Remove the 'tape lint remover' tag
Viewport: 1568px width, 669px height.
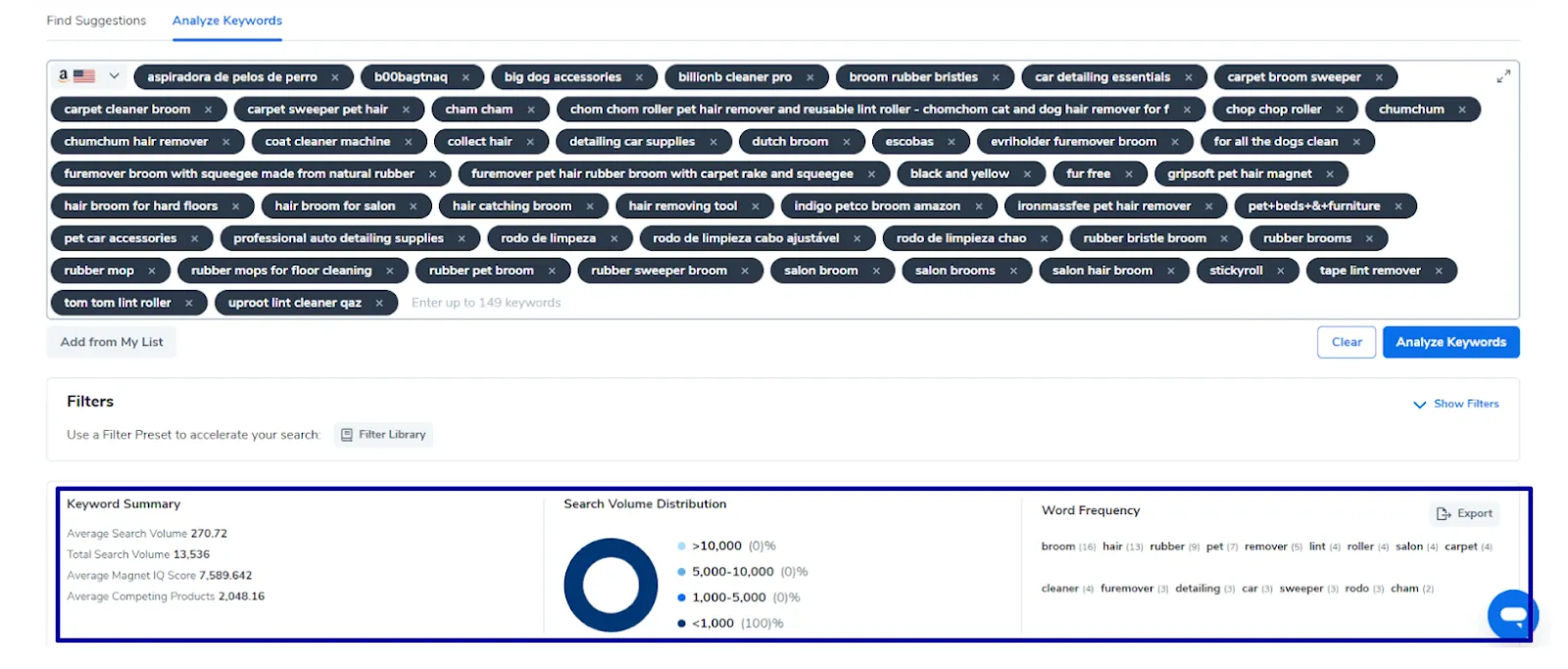pos(1439,271)
